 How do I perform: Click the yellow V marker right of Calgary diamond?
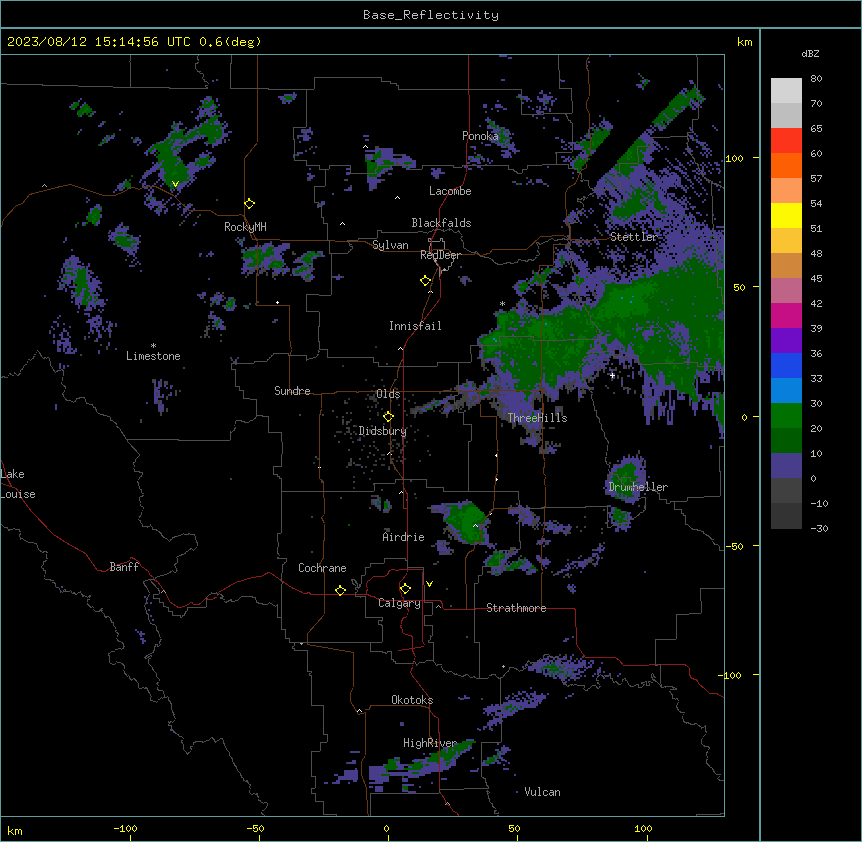click(x=429, y=584)
